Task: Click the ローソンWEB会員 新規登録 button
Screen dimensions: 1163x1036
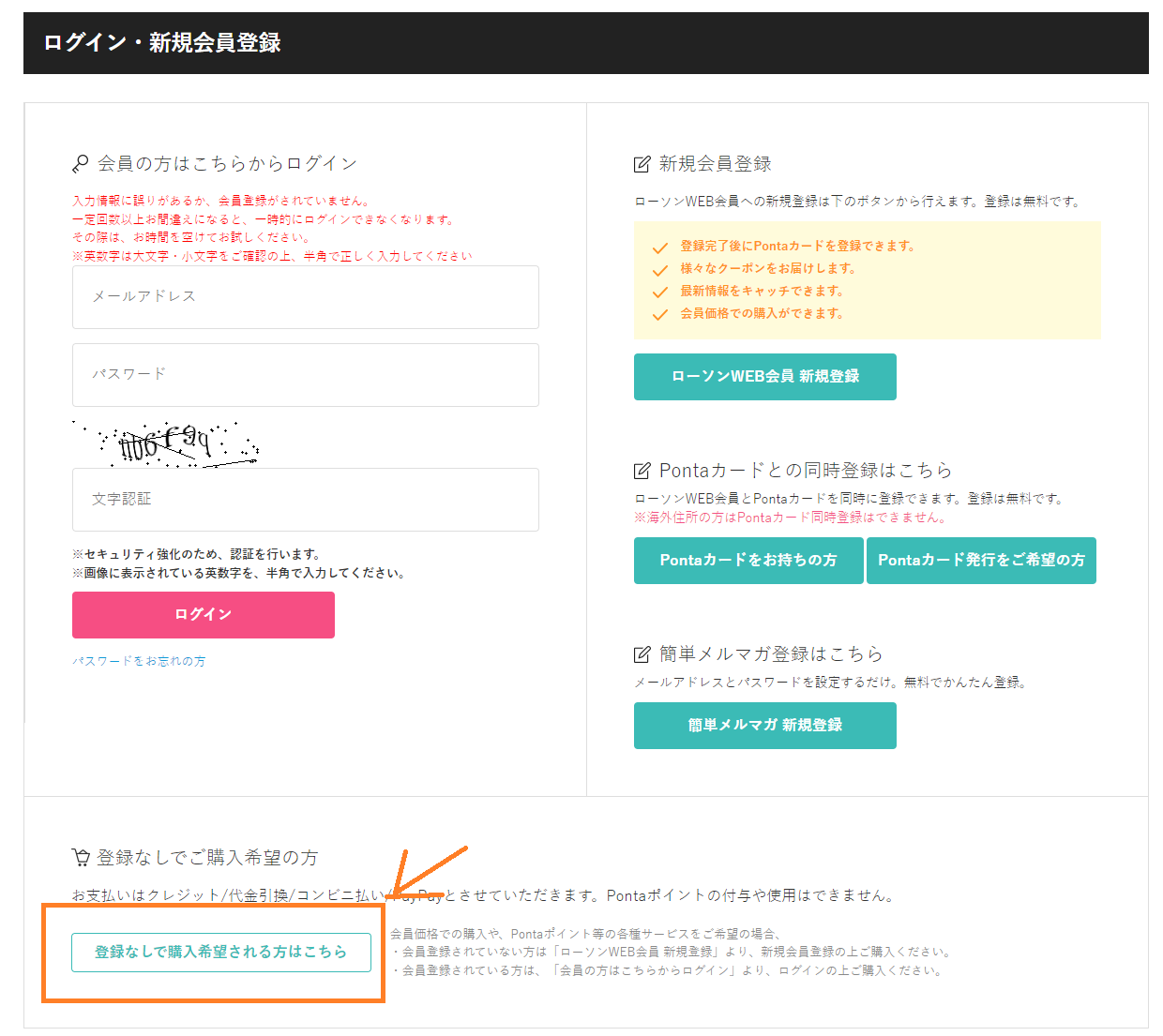Action: (764, 377)
